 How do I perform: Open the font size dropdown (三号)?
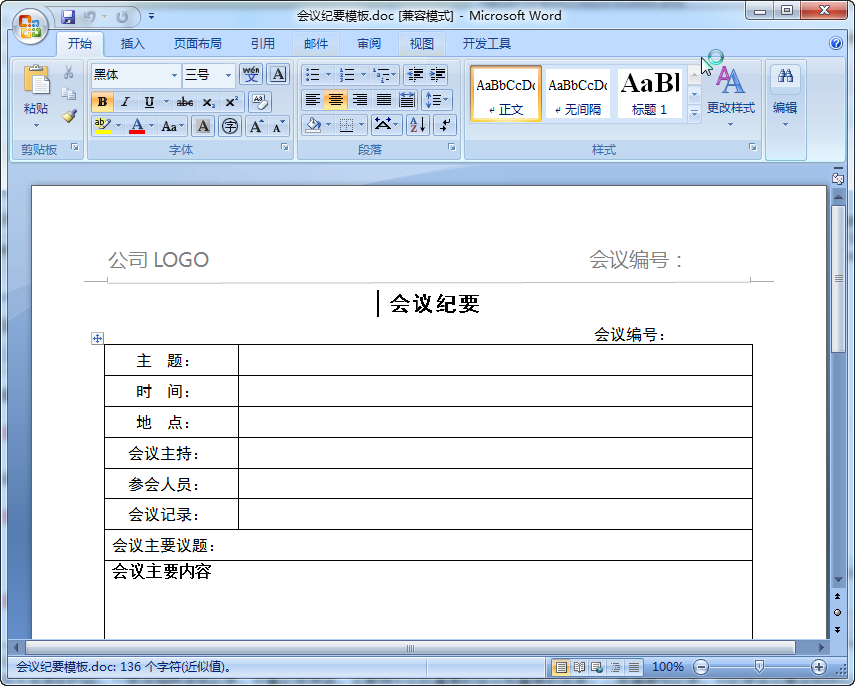pyautogui.click(x=228, y=75)
